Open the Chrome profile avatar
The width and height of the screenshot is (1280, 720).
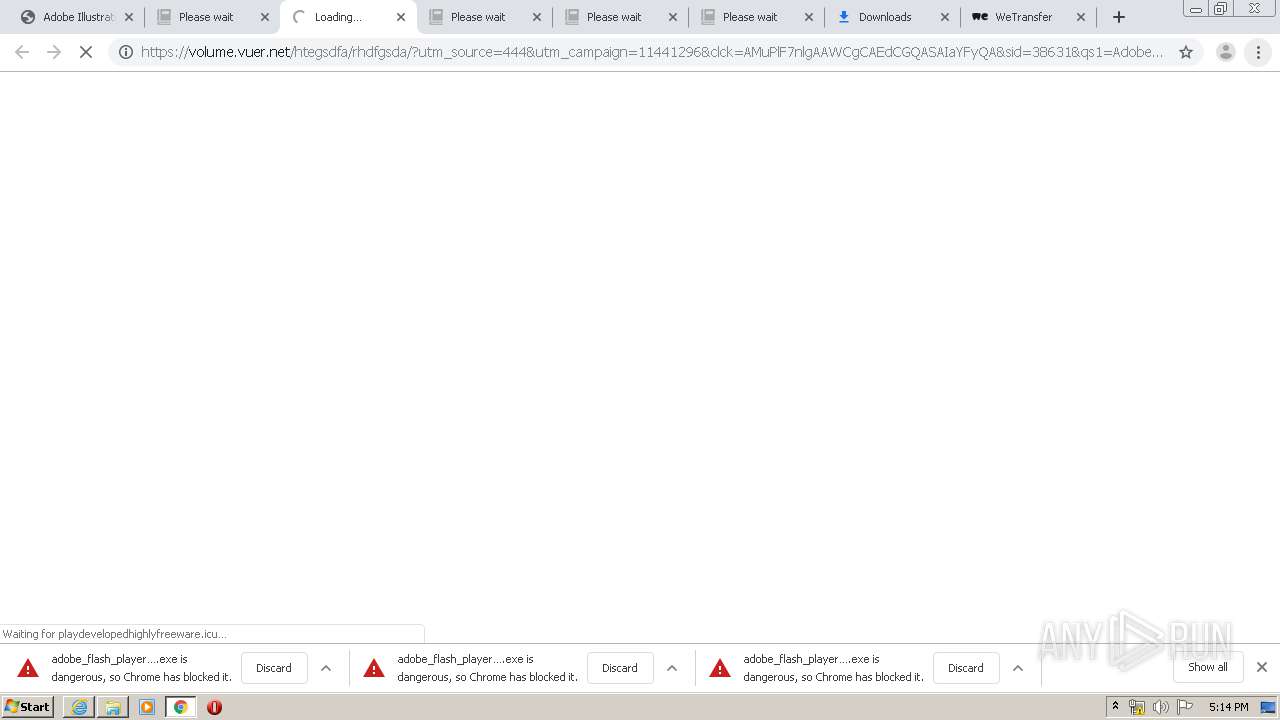(x=1226, y=52)
